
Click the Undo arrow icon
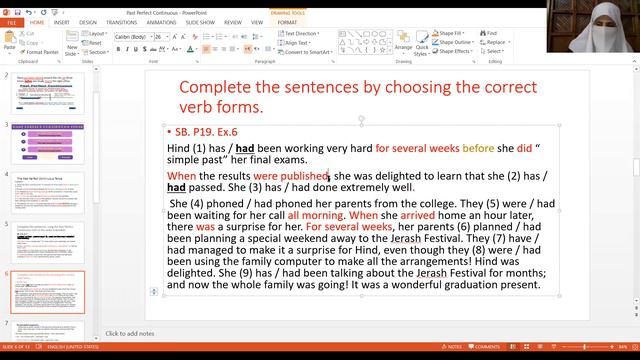coord(29,13)
